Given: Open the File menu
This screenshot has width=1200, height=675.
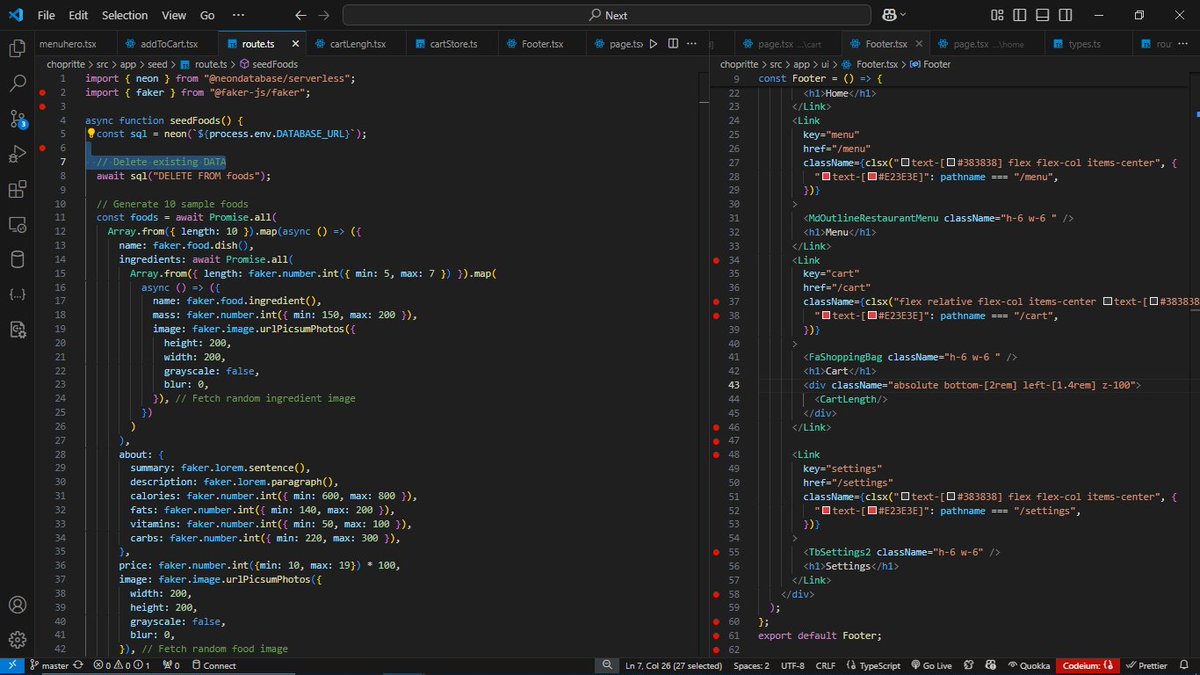Looking at the screenshot, I should click(x=46, y=15).
